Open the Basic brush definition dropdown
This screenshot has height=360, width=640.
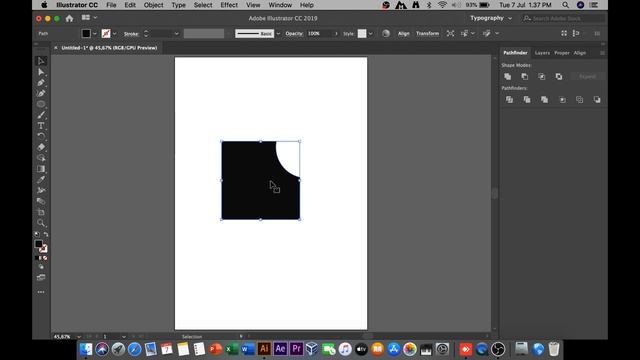tap(278, 33)
